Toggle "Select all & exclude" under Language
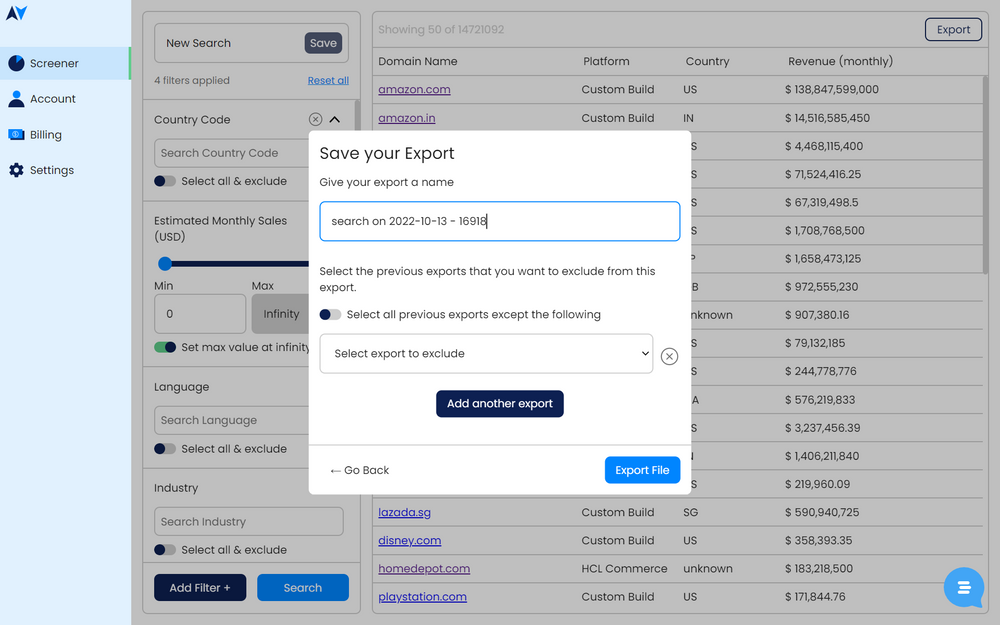The width and height of the screenshot is (1000, 625). tap(164, 448)
